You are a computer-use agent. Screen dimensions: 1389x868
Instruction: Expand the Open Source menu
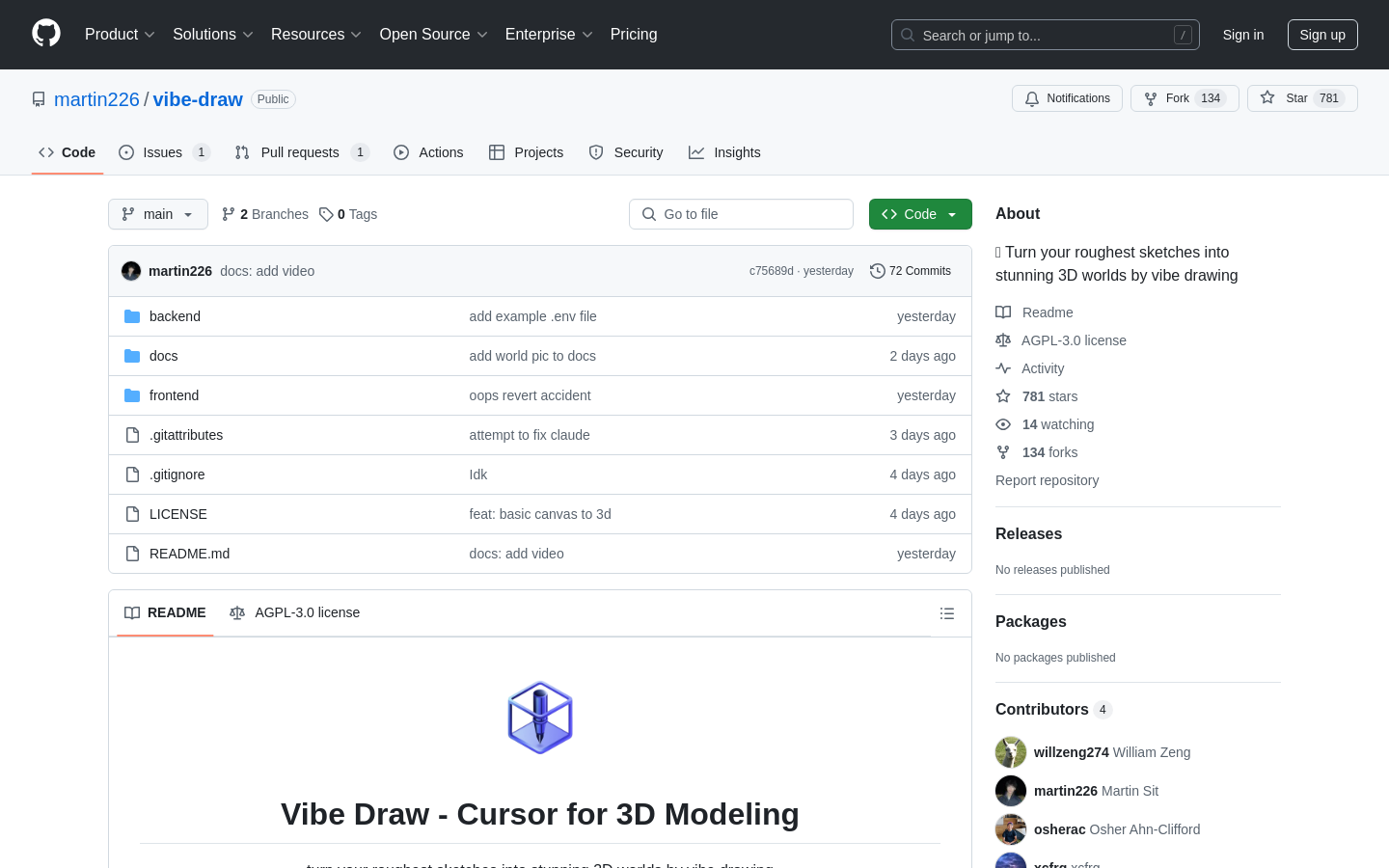[434, 35]
